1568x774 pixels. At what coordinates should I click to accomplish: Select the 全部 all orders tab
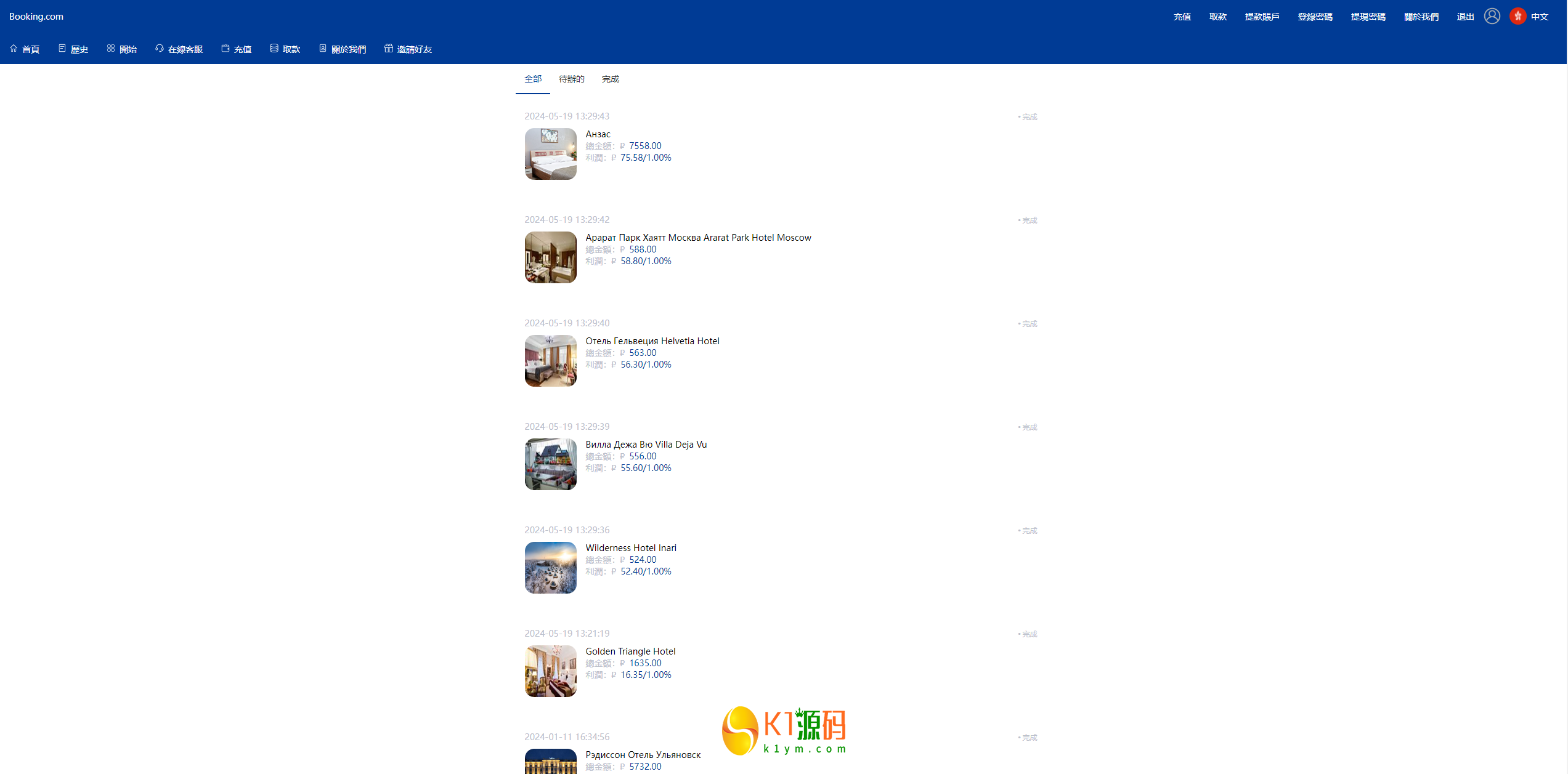pos(533,79)
